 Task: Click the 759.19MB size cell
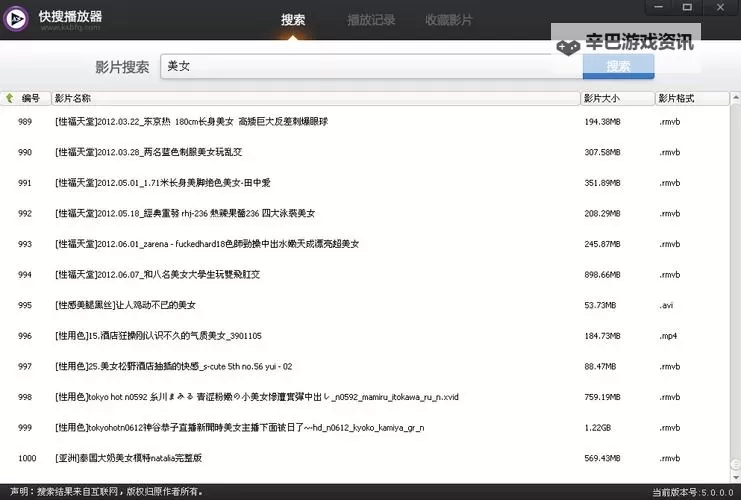click(x=602, y=397)
